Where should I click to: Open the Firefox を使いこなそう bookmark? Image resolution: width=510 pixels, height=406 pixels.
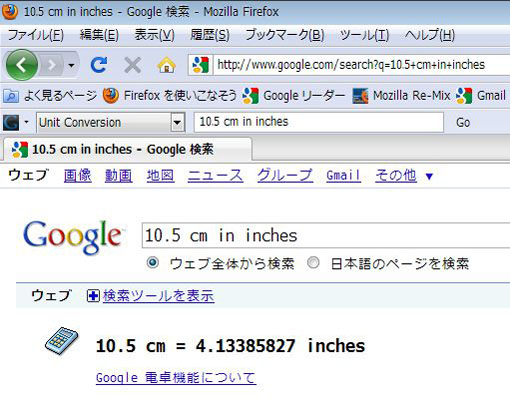tap(170, 96)
